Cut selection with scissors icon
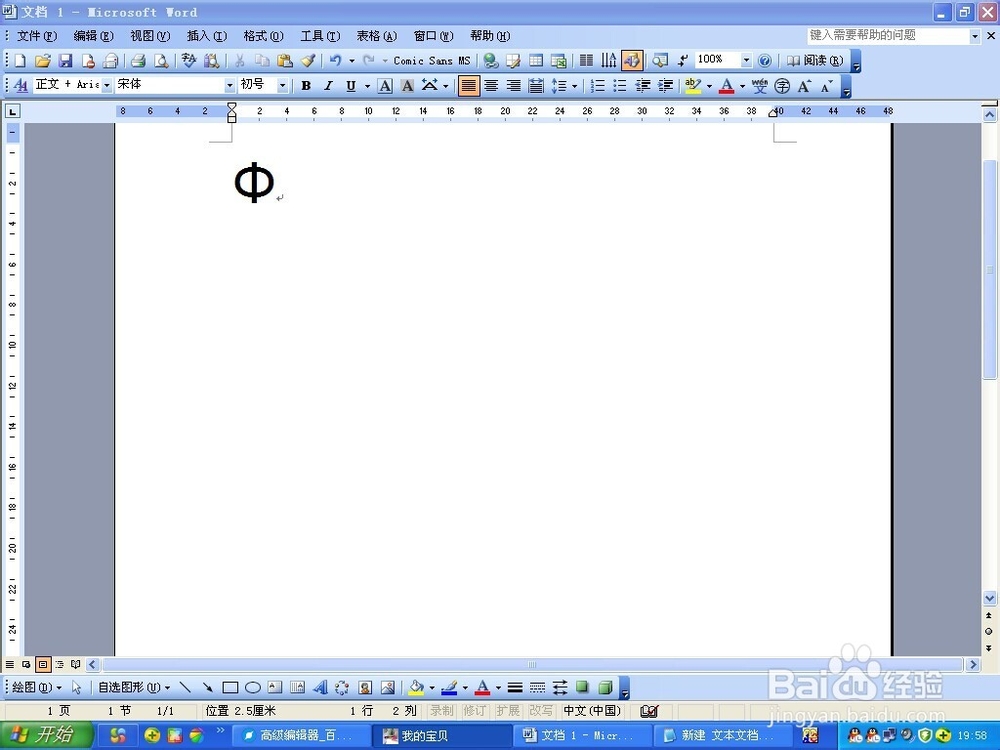This screenshot has height=750, width=1000. coord(240,61)
